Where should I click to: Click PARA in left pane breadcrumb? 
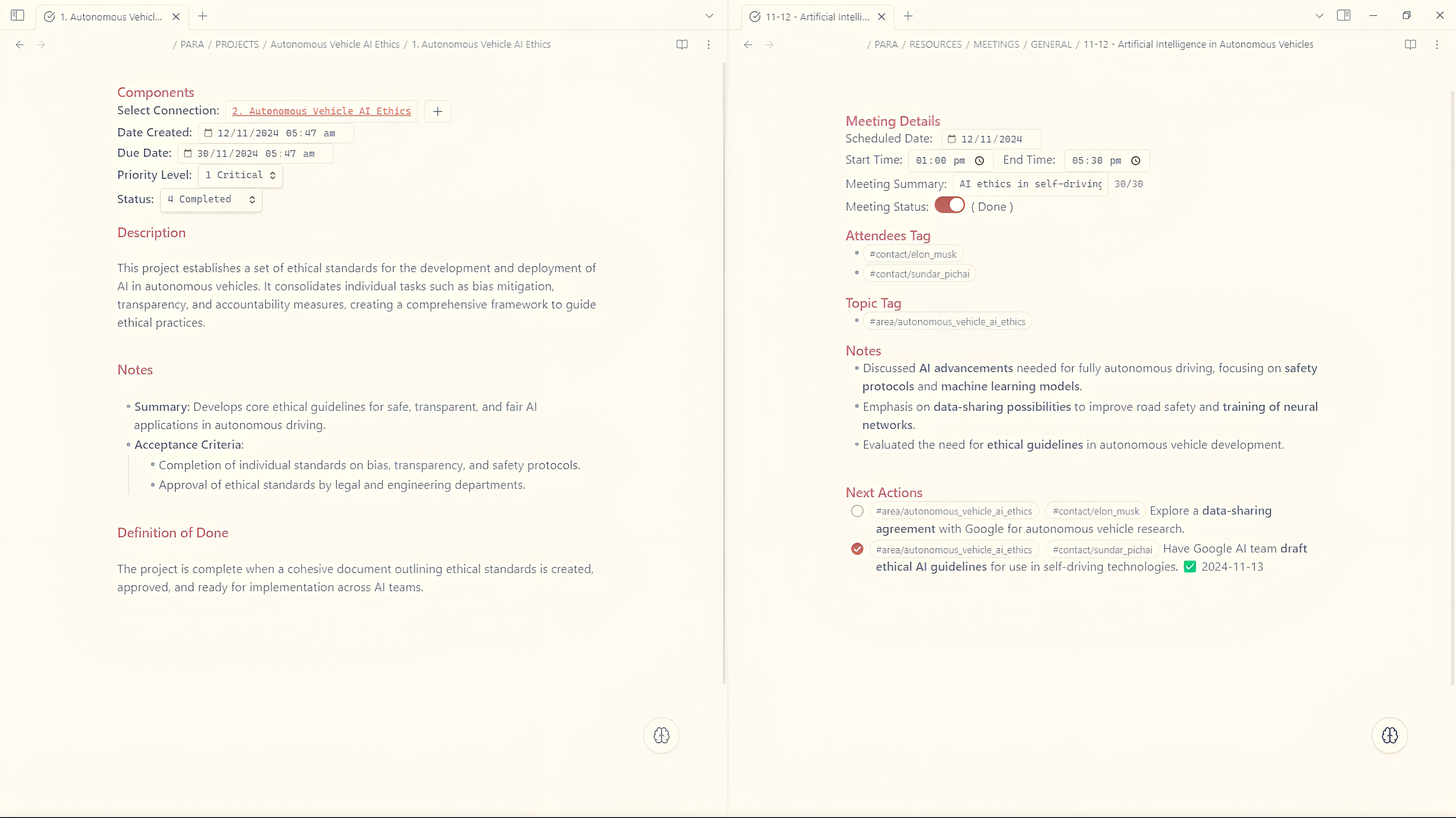click(x=192, y=44)
